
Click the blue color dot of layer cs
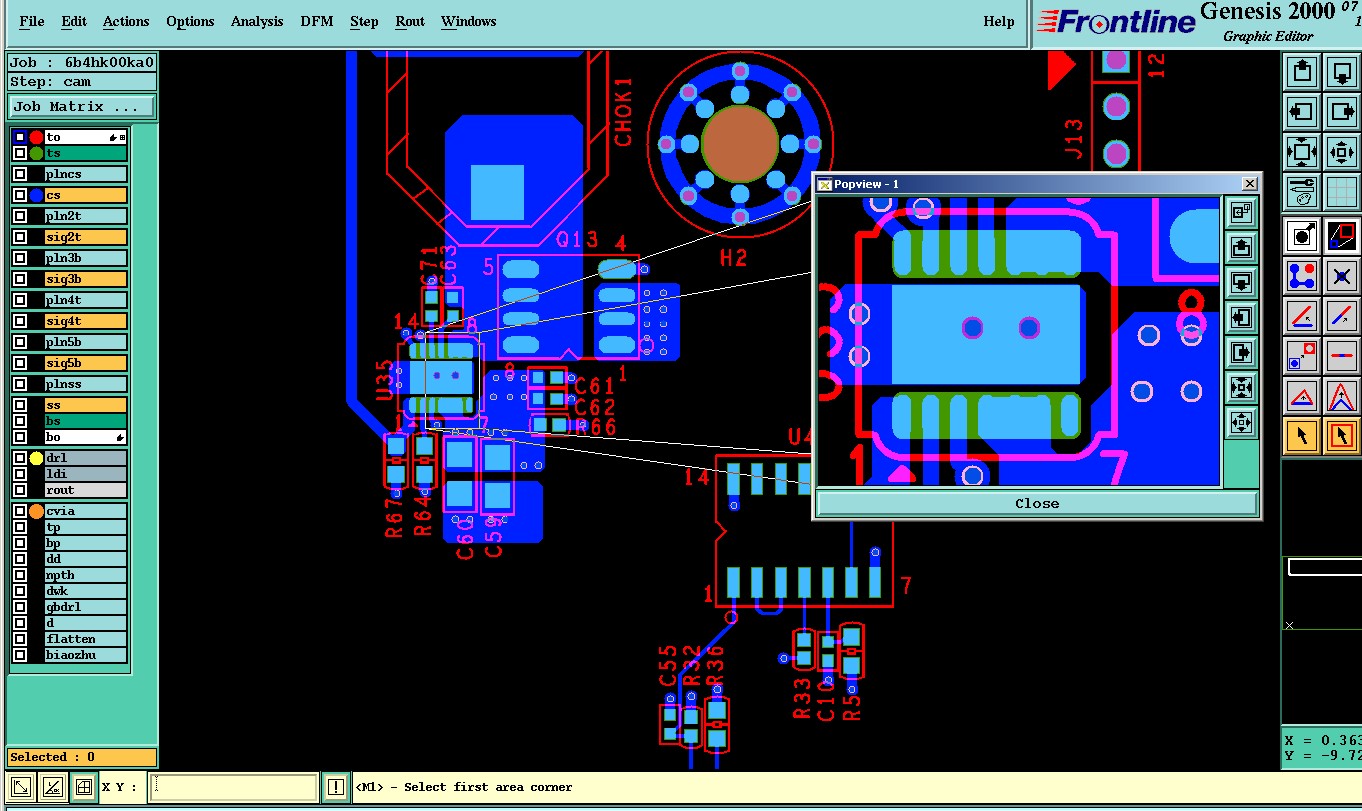point(37,195)
